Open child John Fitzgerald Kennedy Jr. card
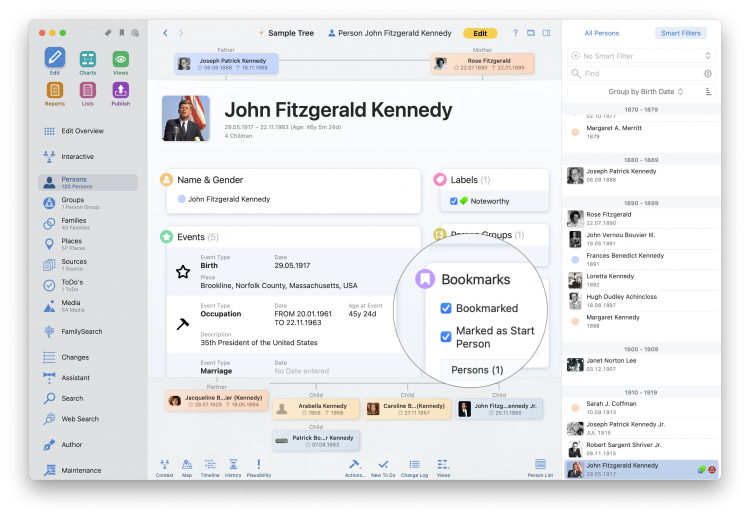The height and width of the screenshot is (518, 750). [x=499, y=409]
